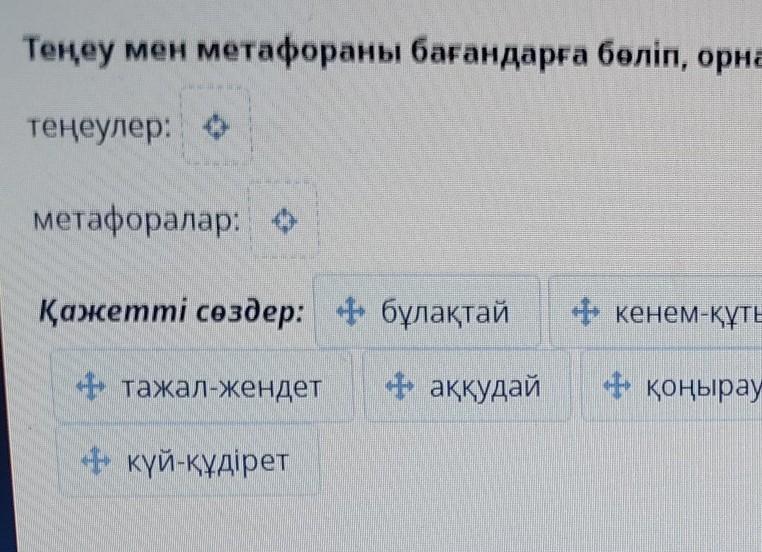This screenshot has width=762, height=552.
Task: Click the move icon next to аққудай
Action: pos(399,385)
